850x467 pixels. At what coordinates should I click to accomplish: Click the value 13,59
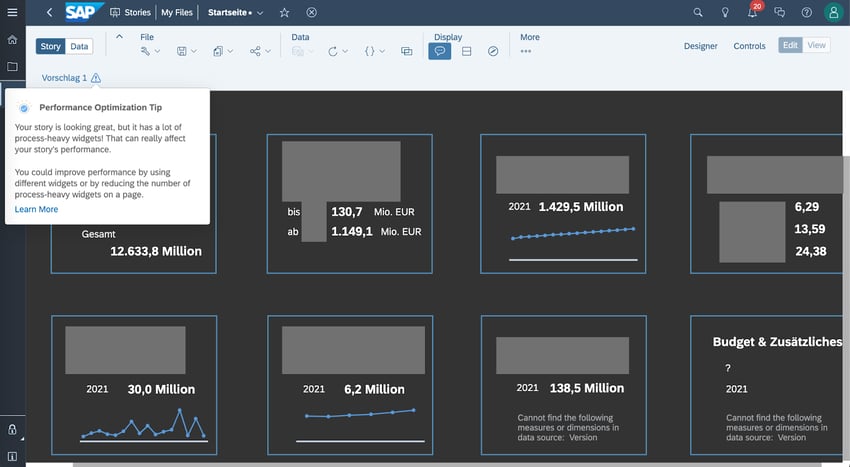click(x=810, y=229)
